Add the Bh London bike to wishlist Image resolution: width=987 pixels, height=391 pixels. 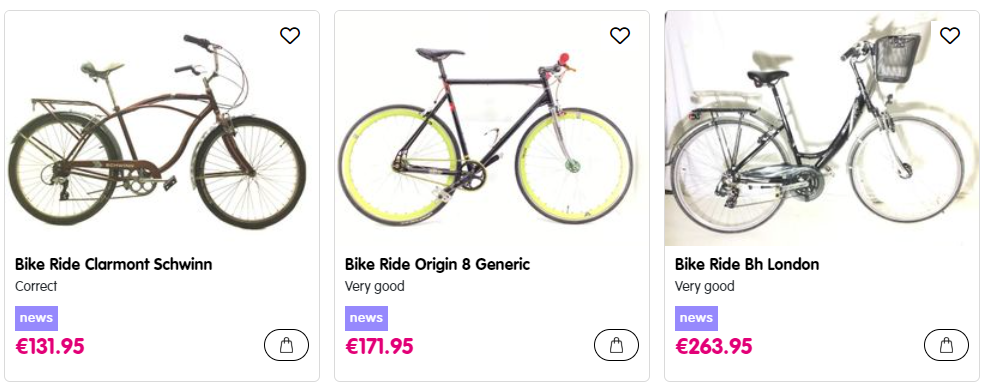pyautogui.click(x=950, y=36)
